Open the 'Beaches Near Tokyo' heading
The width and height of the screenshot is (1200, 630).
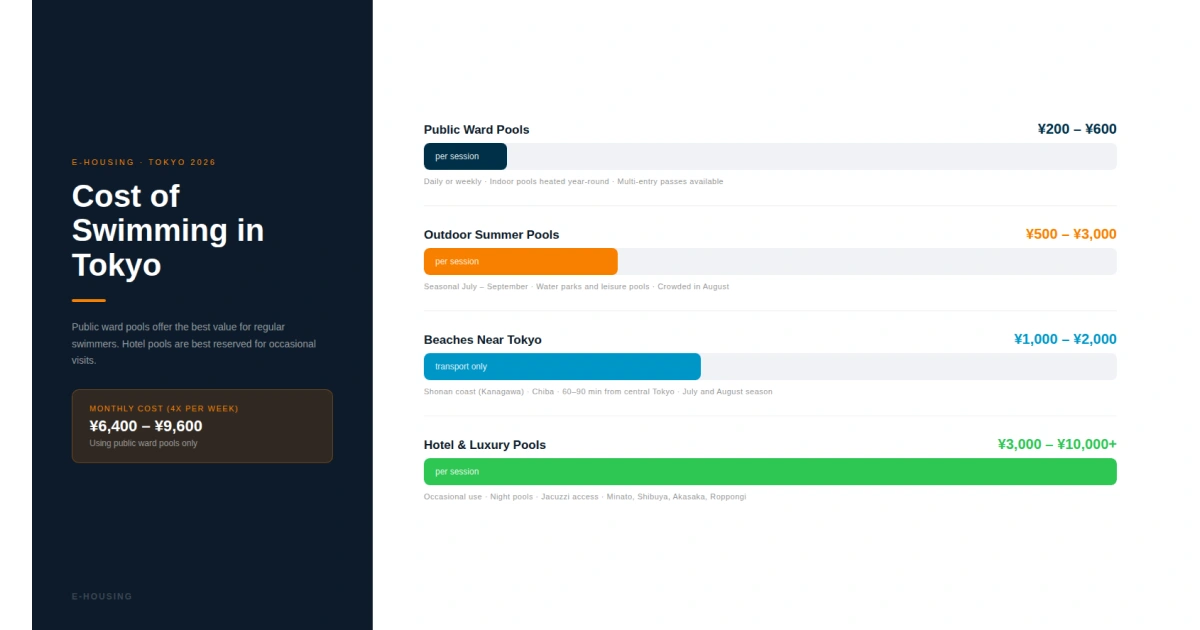click(x=482, y=340)
